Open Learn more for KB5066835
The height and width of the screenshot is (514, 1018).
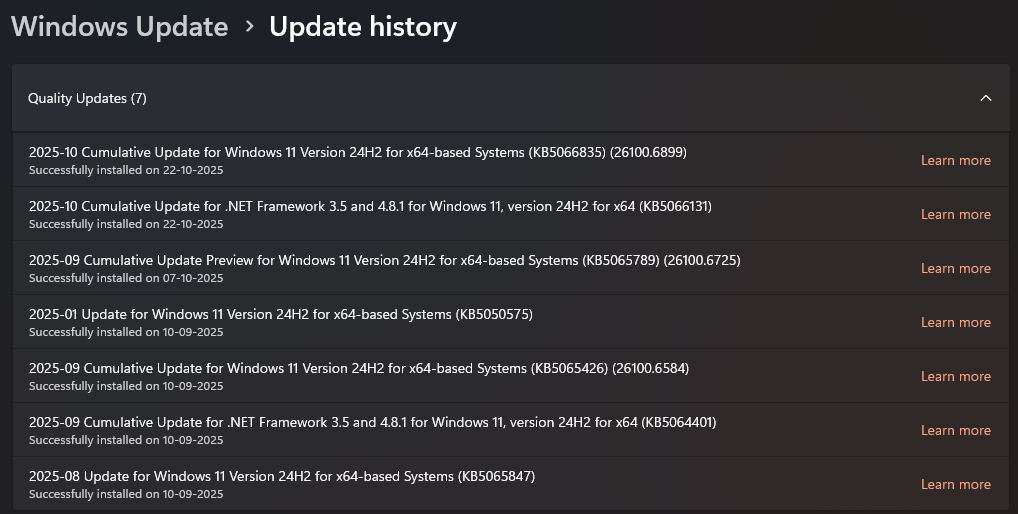[x=955, y=160]
